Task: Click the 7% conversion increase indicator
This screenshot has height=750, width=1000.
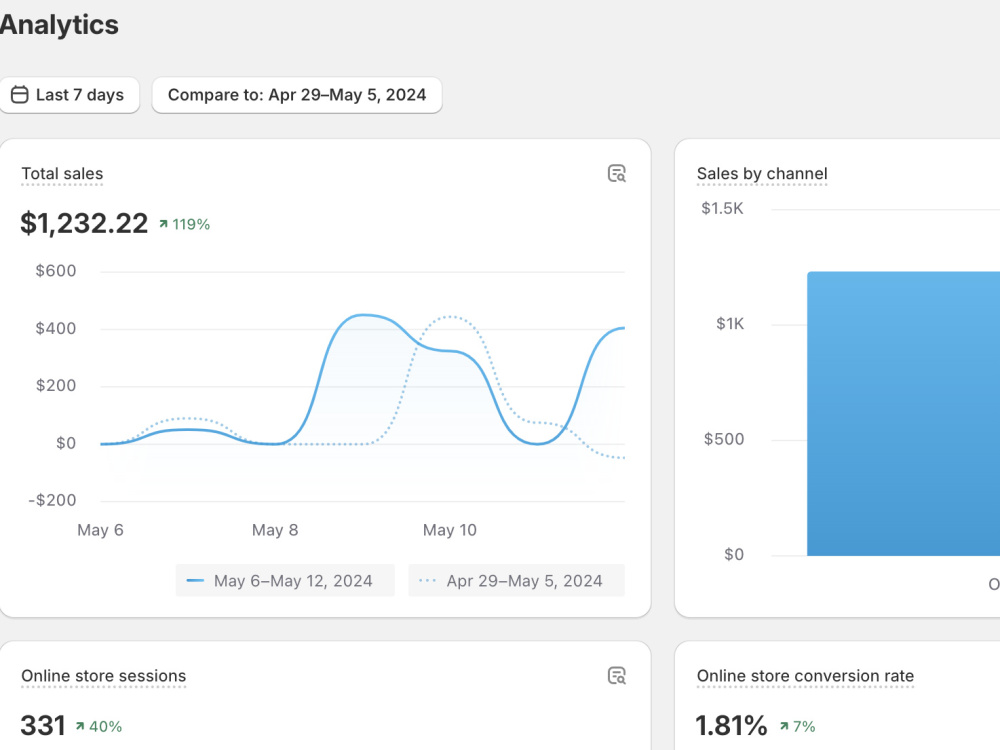Action: [x=797, y=726]
